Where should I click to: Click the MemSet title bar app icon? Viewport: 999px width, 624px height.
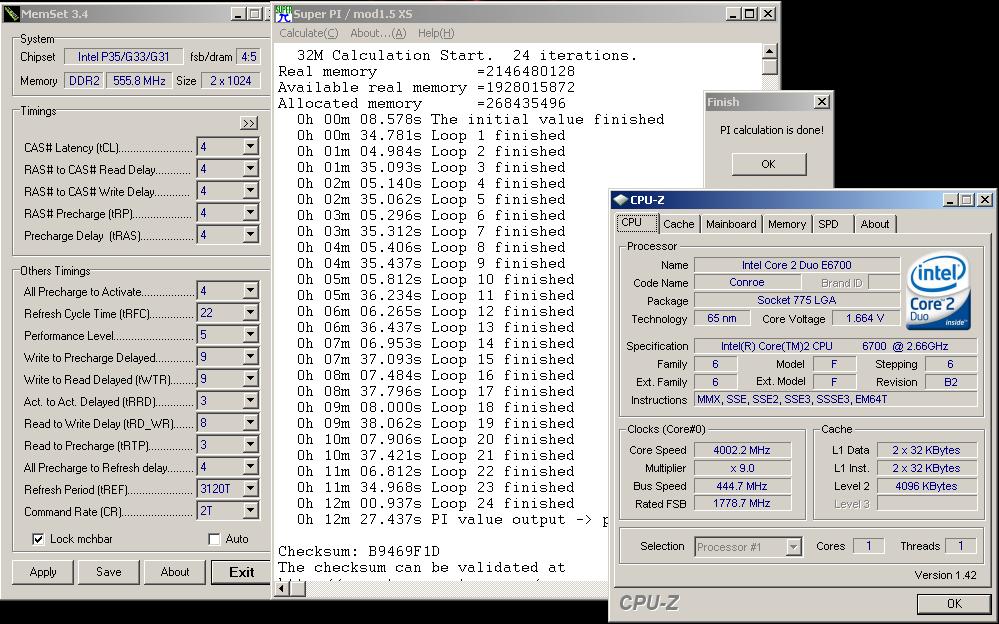(x=11, y=13)
